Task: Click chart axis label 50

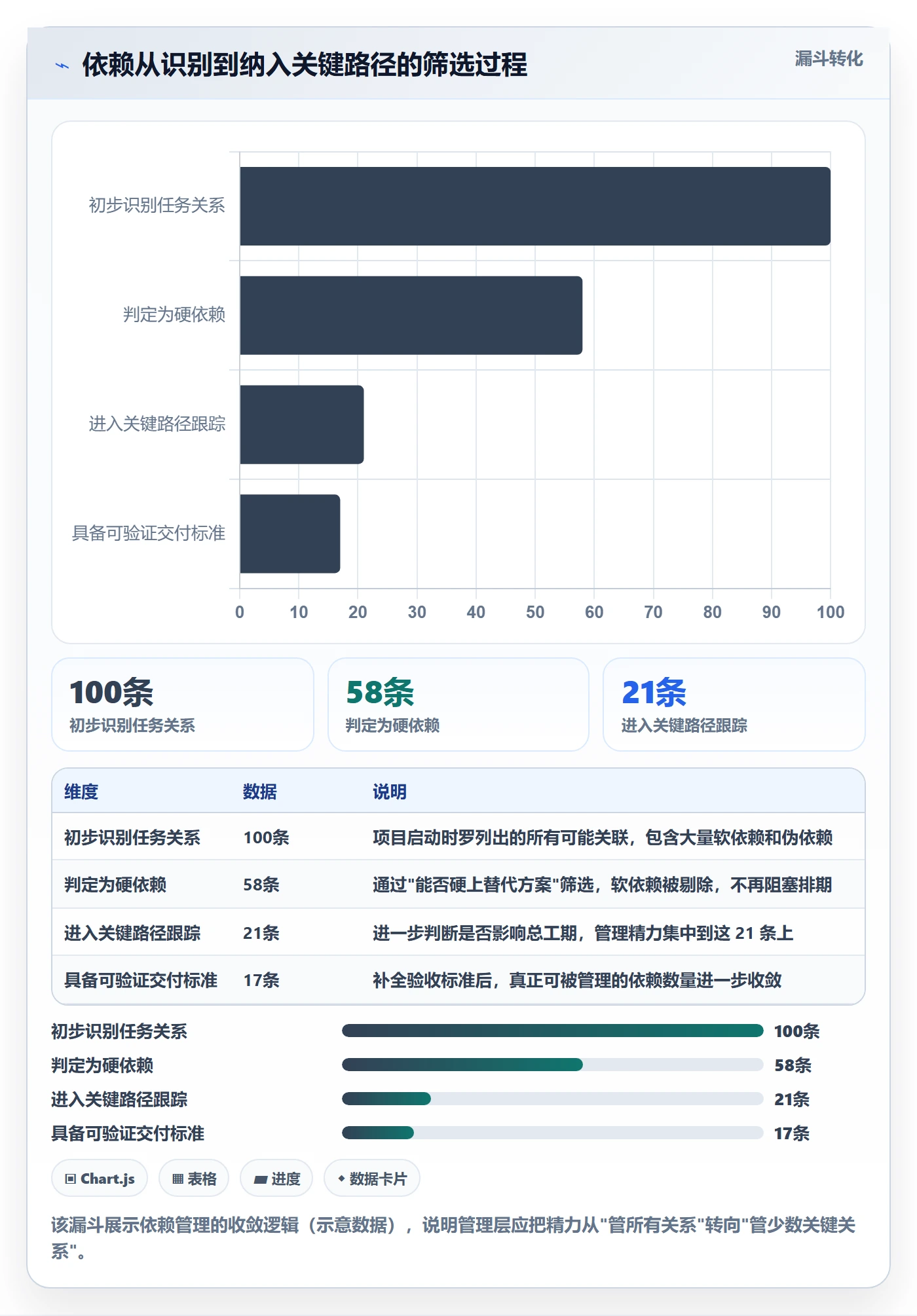Action: pos(535,612)
